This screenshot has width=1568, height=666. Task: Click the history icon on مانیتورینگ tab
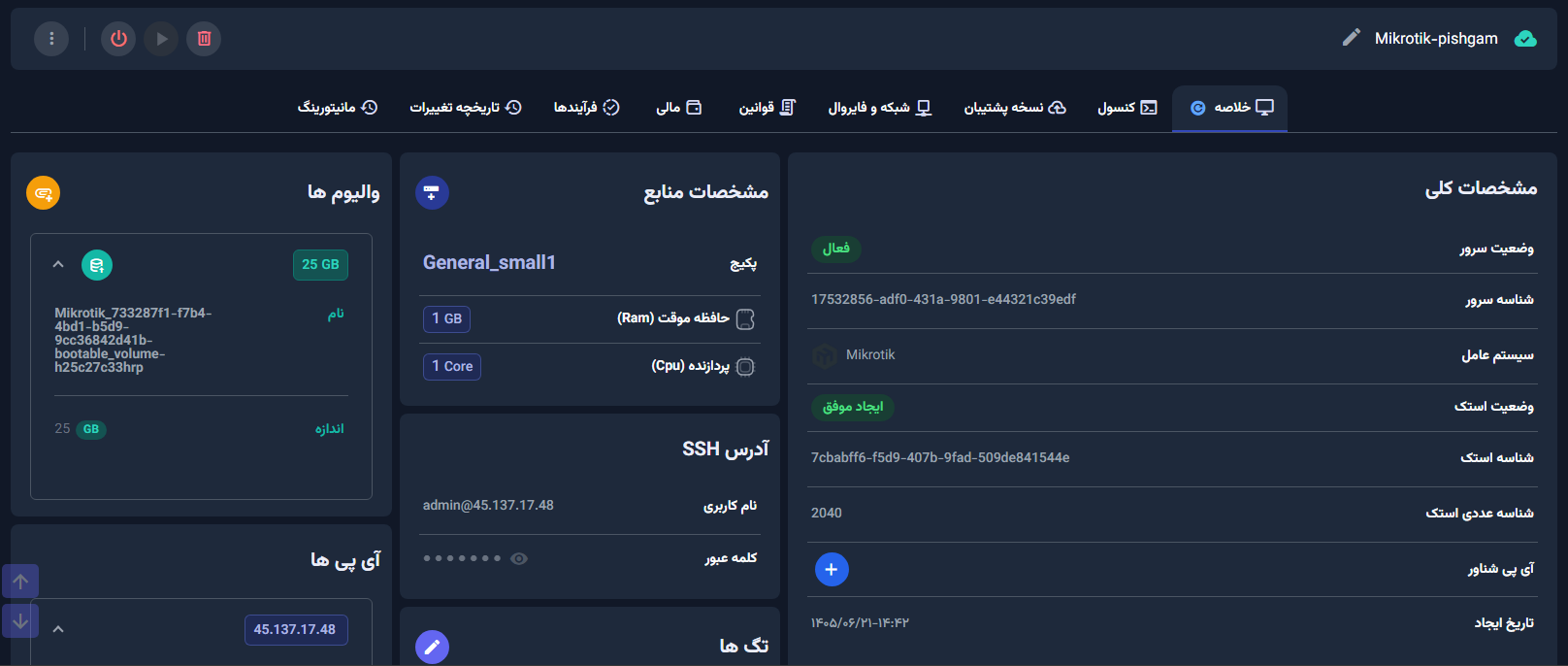369,108
